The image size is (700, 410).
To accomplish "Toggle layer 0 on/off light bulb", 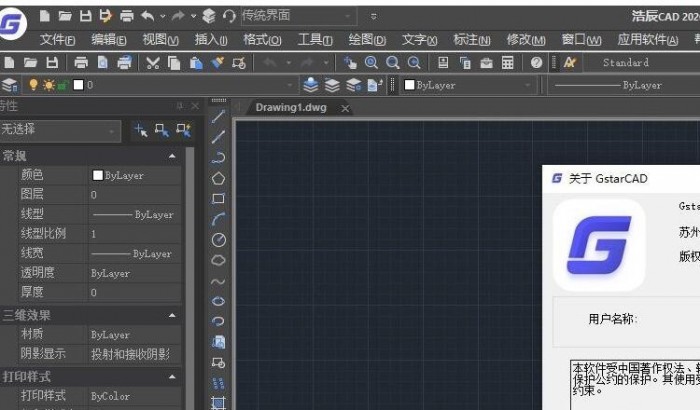I will (x=33, y=84).
